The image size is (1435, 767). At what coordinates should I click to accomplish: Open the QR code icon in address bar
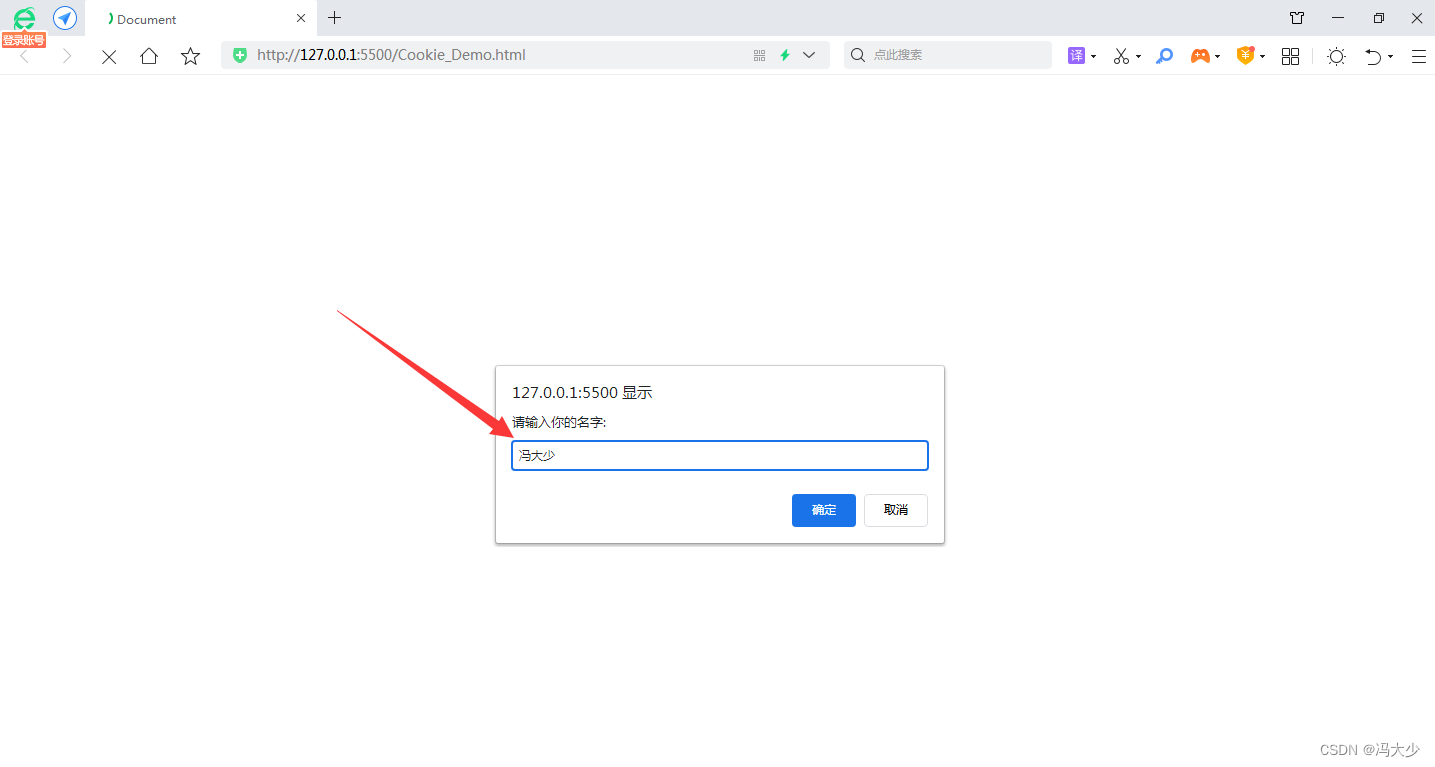[x=760, y=55]
